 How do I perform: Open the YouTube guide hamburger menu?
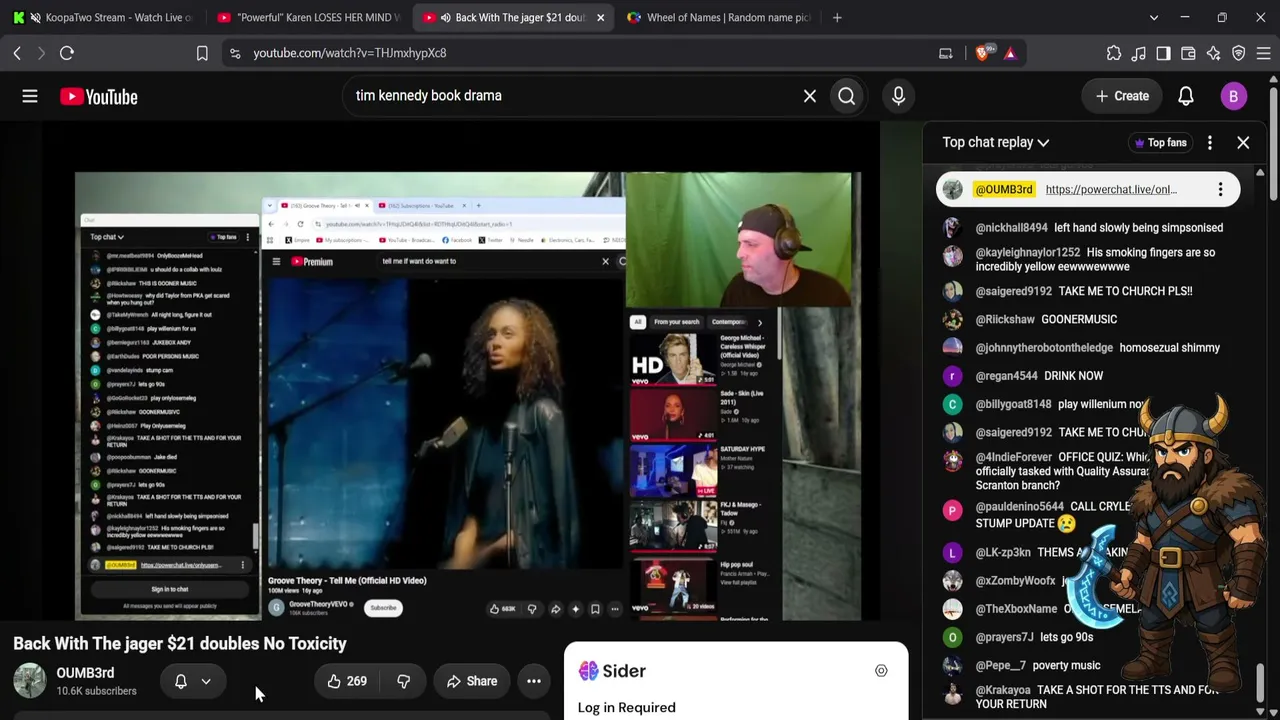pos(30,96)
